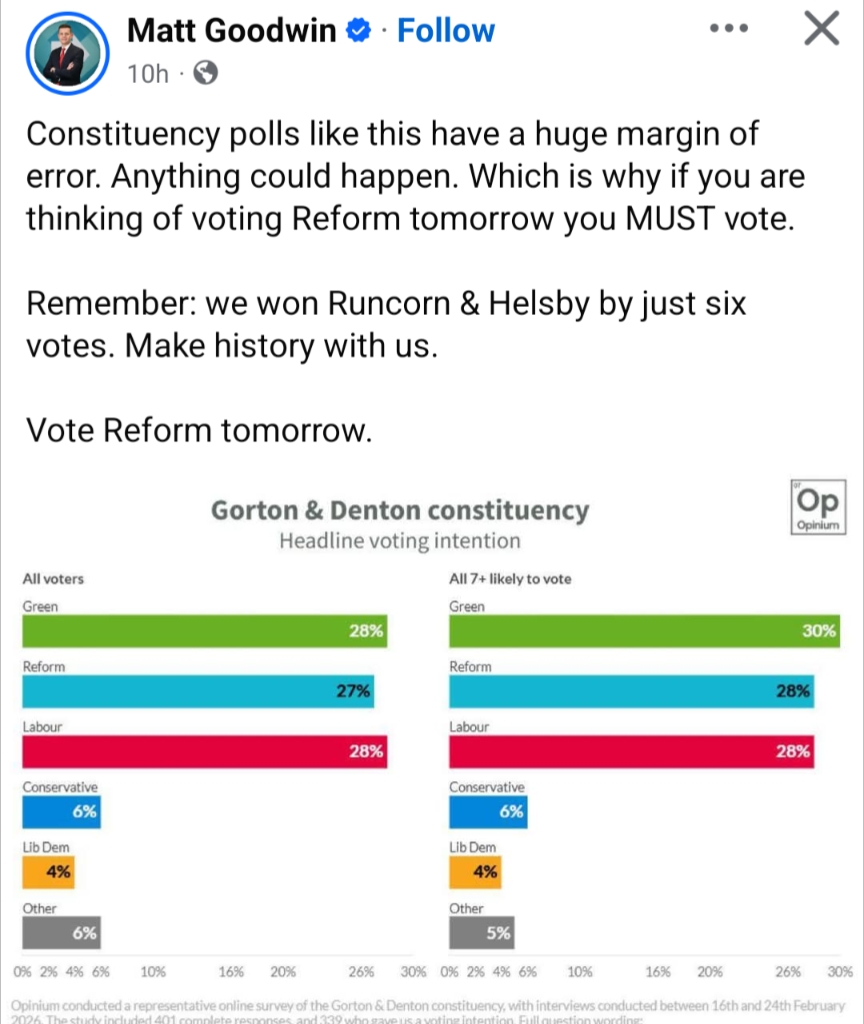Image resolution: width=864 pixels, height=1024 pixels.
Task: Click the grey Other 5% bar
Action: [482, 932]
